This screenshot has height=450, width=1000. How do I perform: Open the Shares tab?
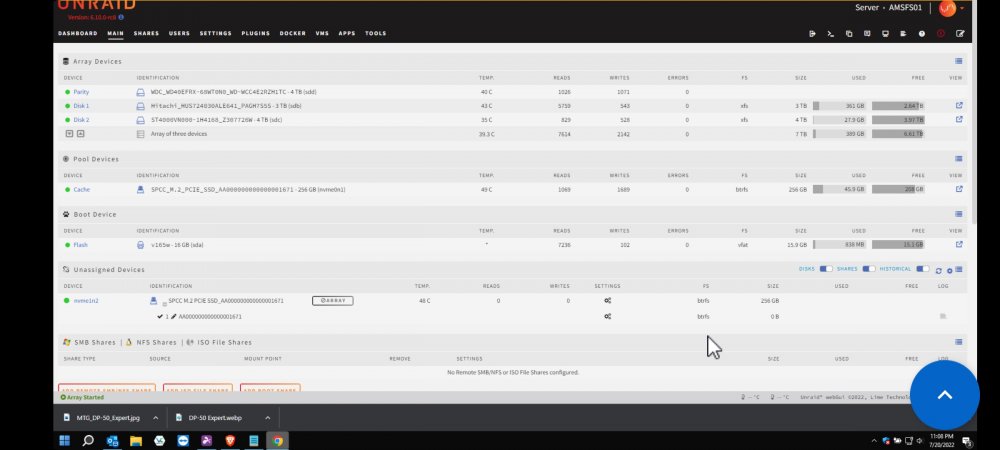[x=146, y=33]
